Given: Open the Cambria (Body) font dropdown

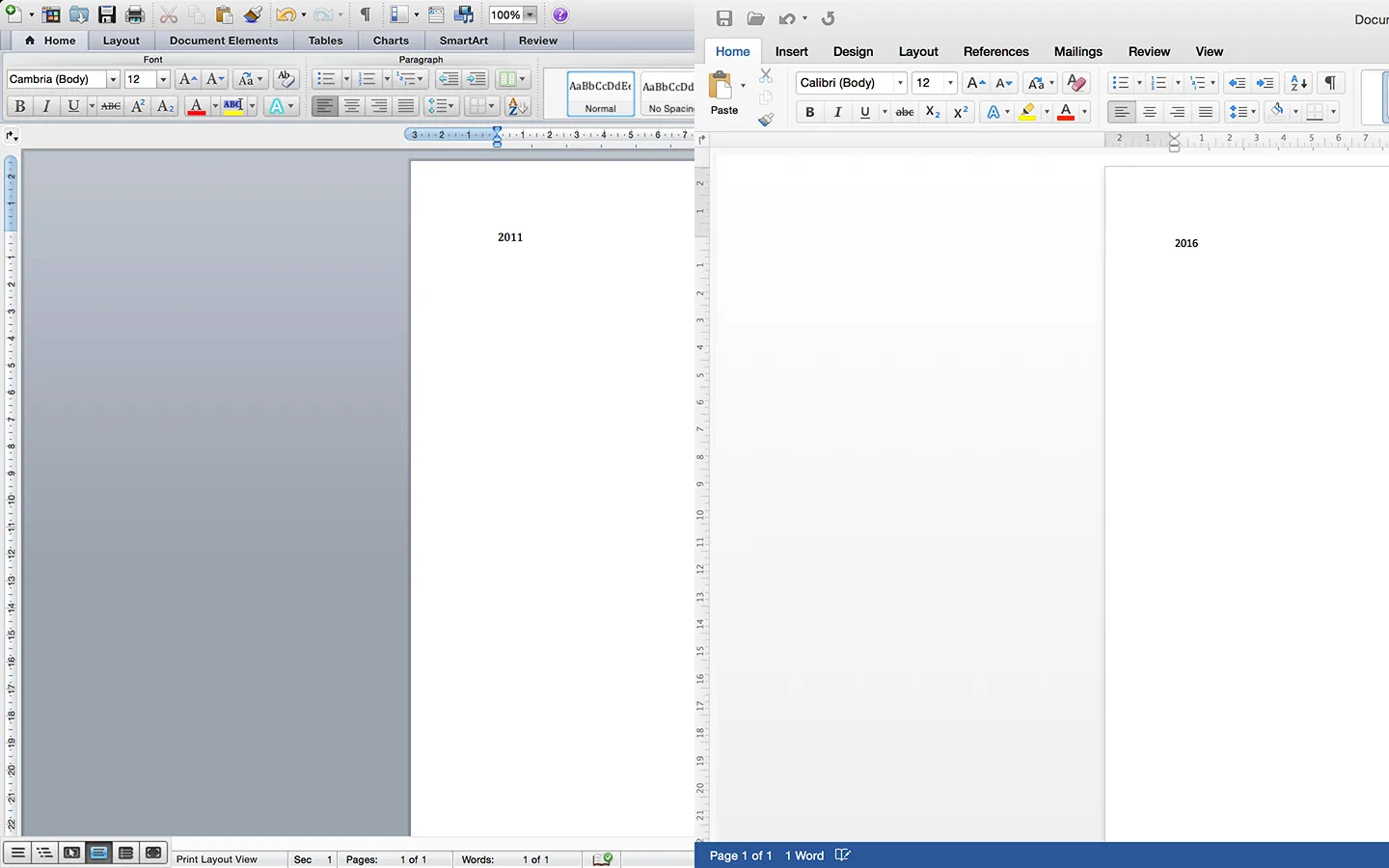Looking at the screenshot, I should [113, 79].
